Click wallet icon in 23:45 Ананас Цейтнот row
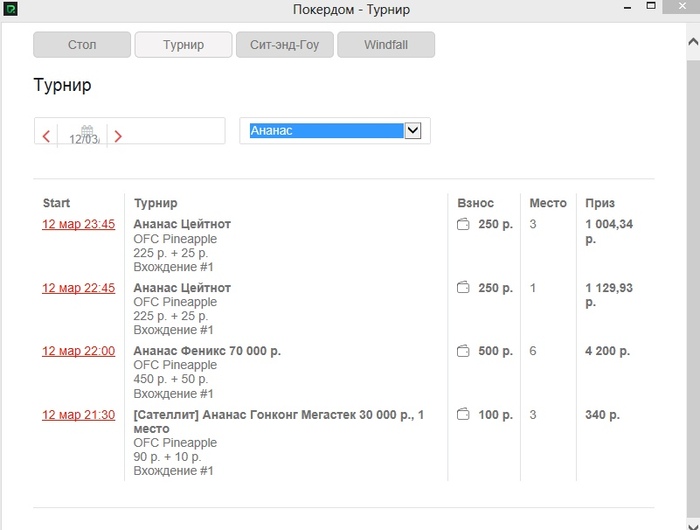 tap(463, 224)
